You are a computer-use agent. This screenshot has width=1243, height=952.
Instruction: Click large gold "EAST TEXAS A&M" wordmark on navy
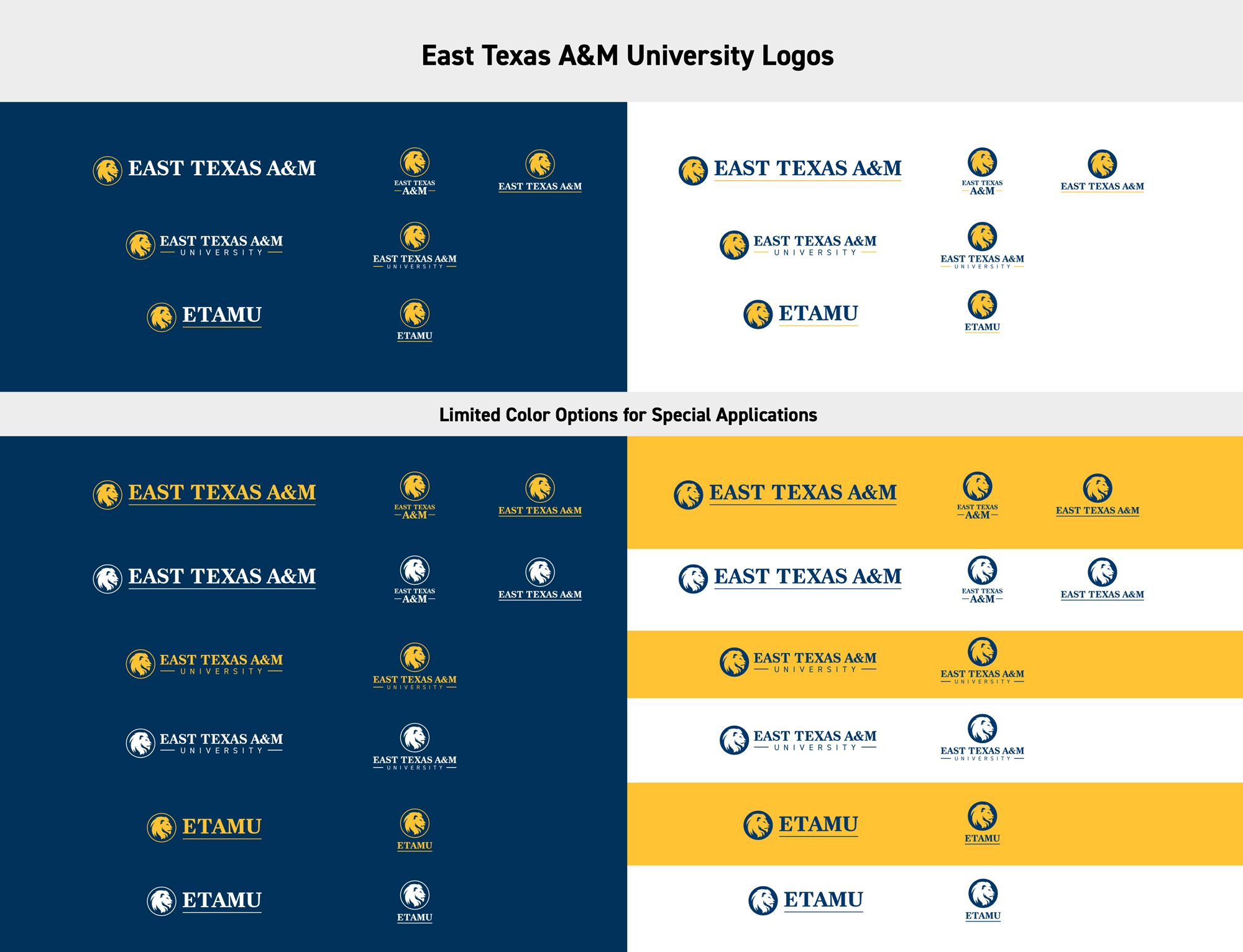(x=222, y=492)
